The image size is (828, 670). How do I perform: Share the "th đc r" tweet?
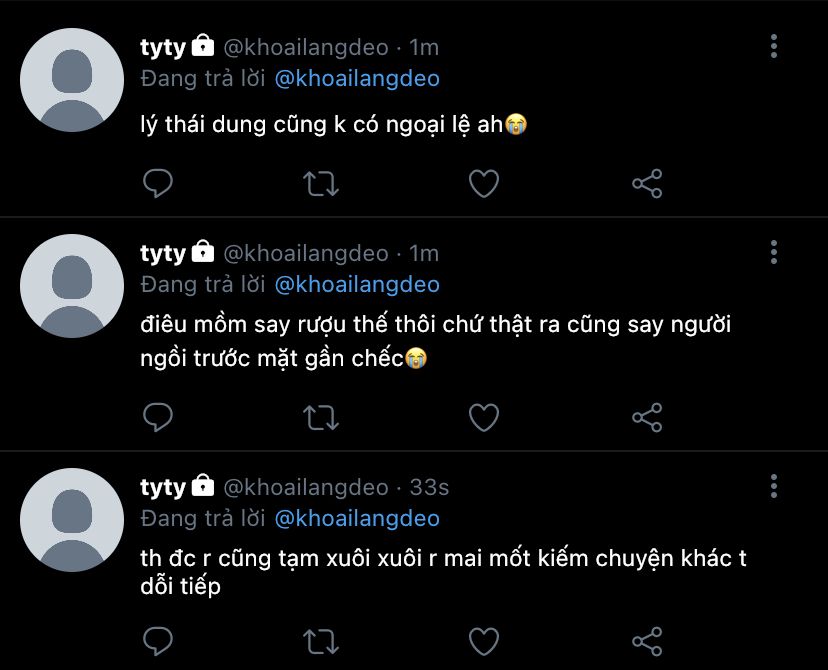pos(647,640)
